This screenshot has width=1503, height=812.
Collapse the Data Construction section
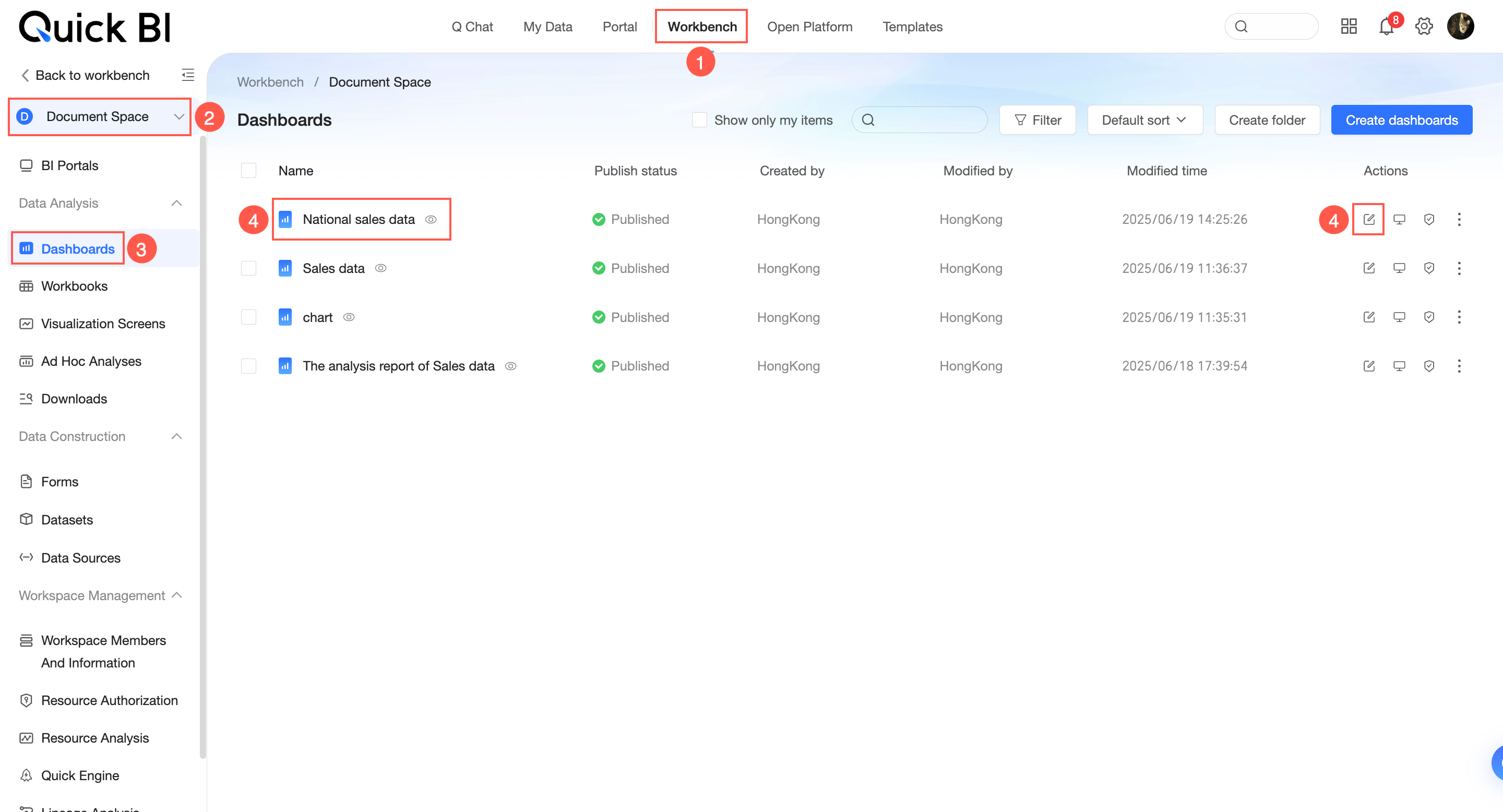177,436
